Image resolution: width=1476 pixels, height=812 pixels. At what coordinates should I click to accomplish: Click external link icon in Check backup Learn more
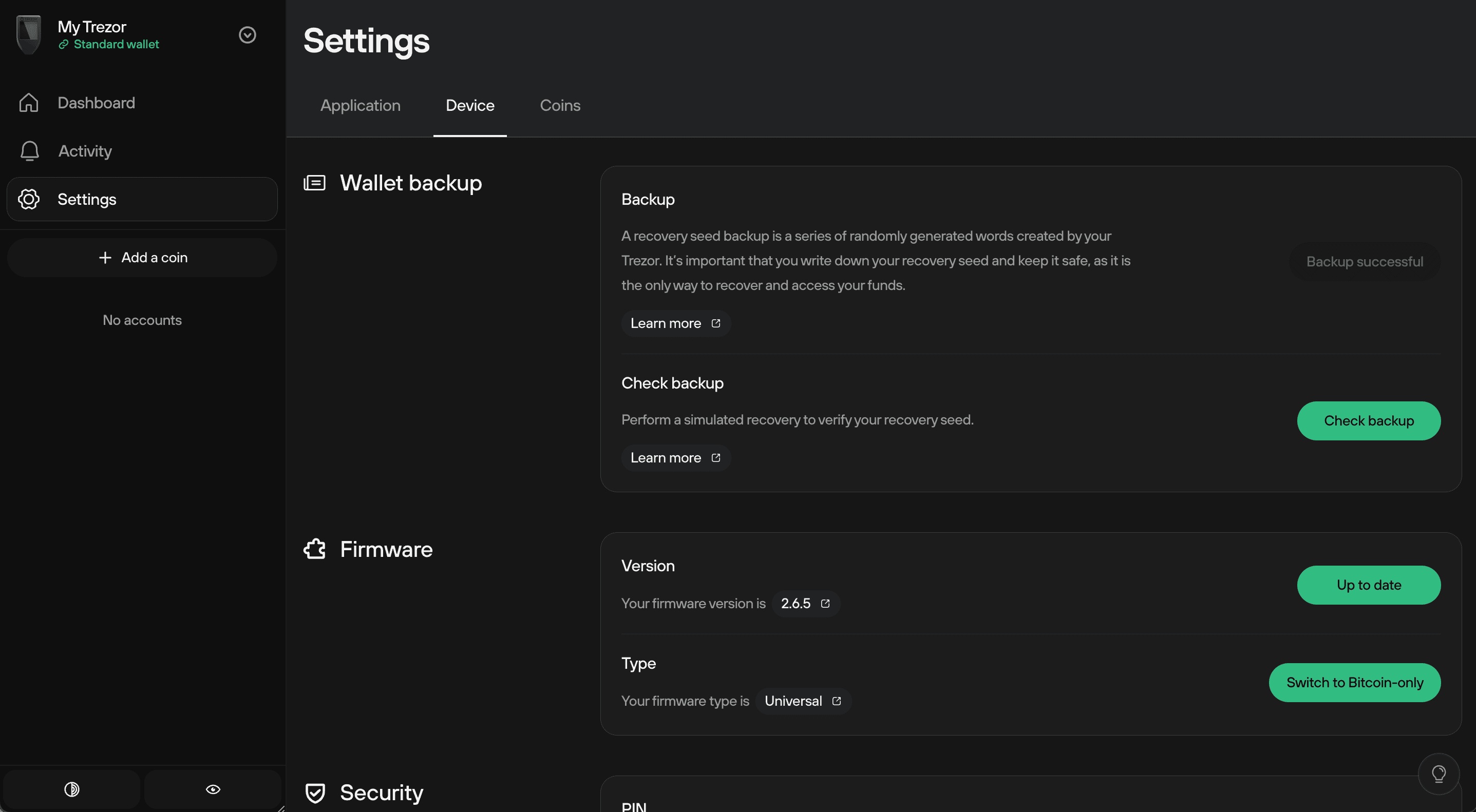pos(715,458)
